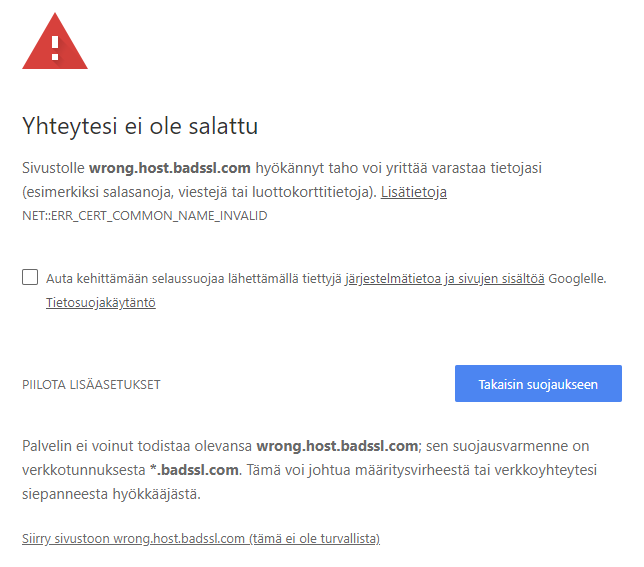Click the red warning triangle icon

[55, 42]
